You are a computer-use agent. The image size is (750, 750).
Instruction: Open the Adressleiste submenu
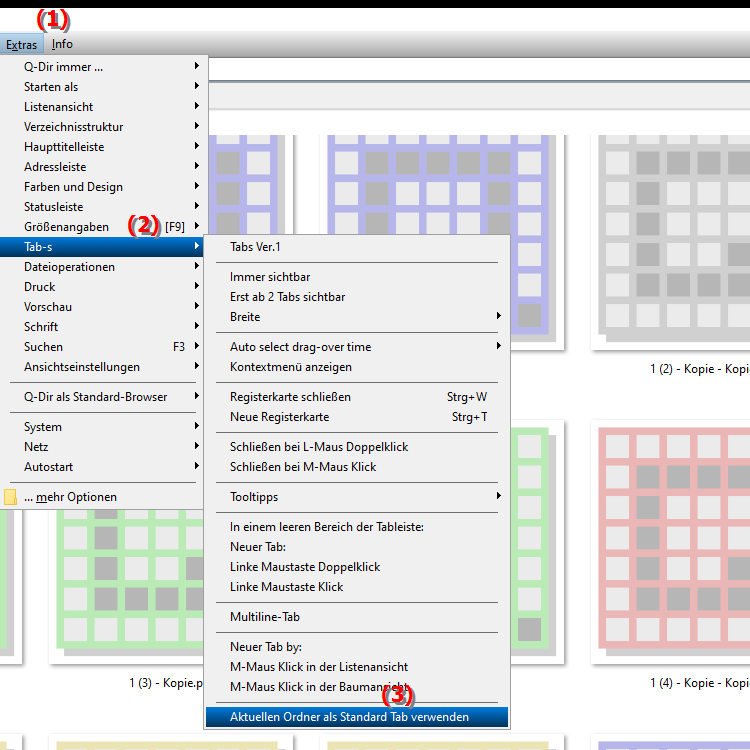pyautogui.click(x=103, y=167)
